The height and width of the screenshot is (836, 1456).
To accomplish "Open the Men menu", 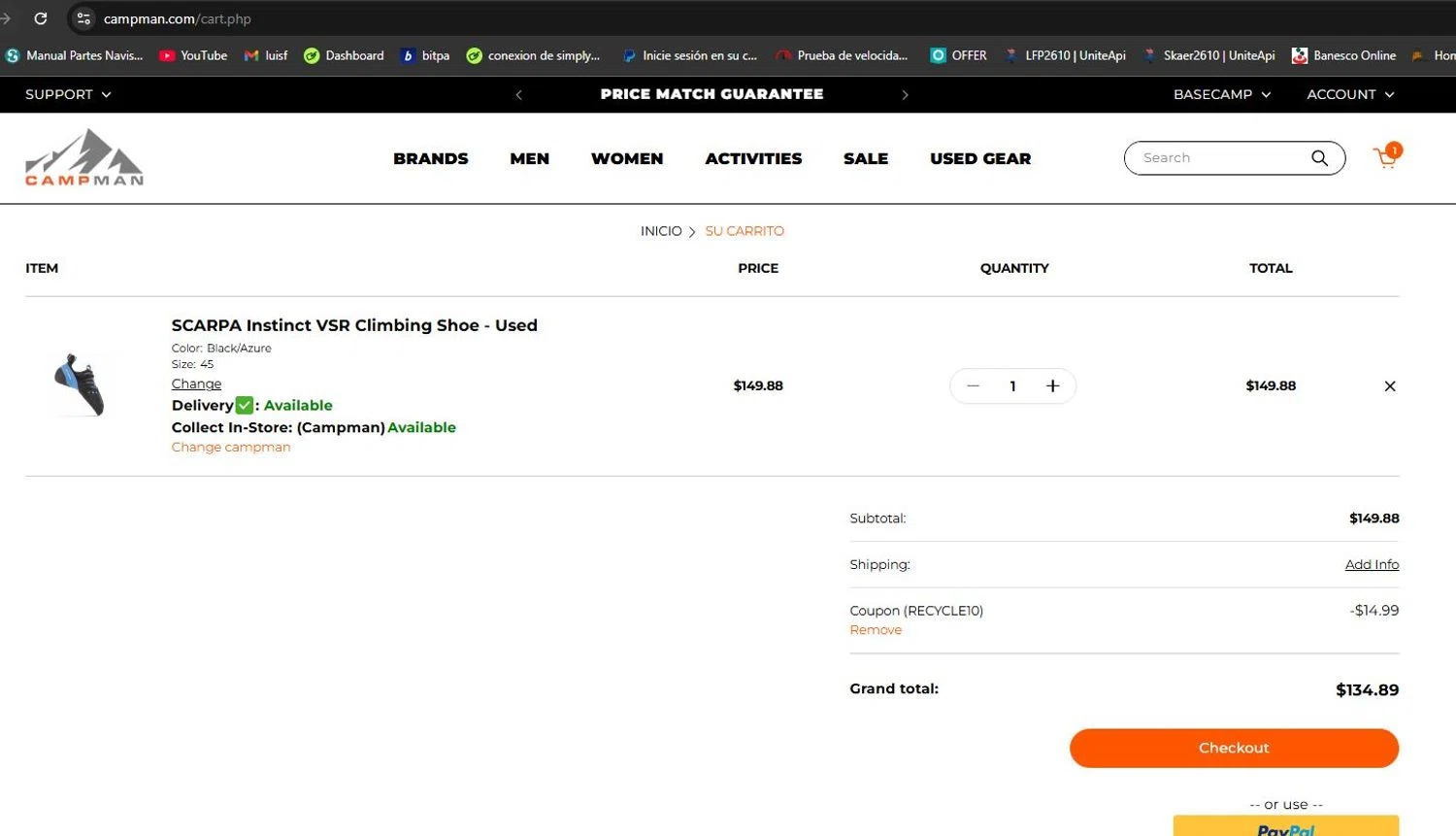I will (530, 158).
